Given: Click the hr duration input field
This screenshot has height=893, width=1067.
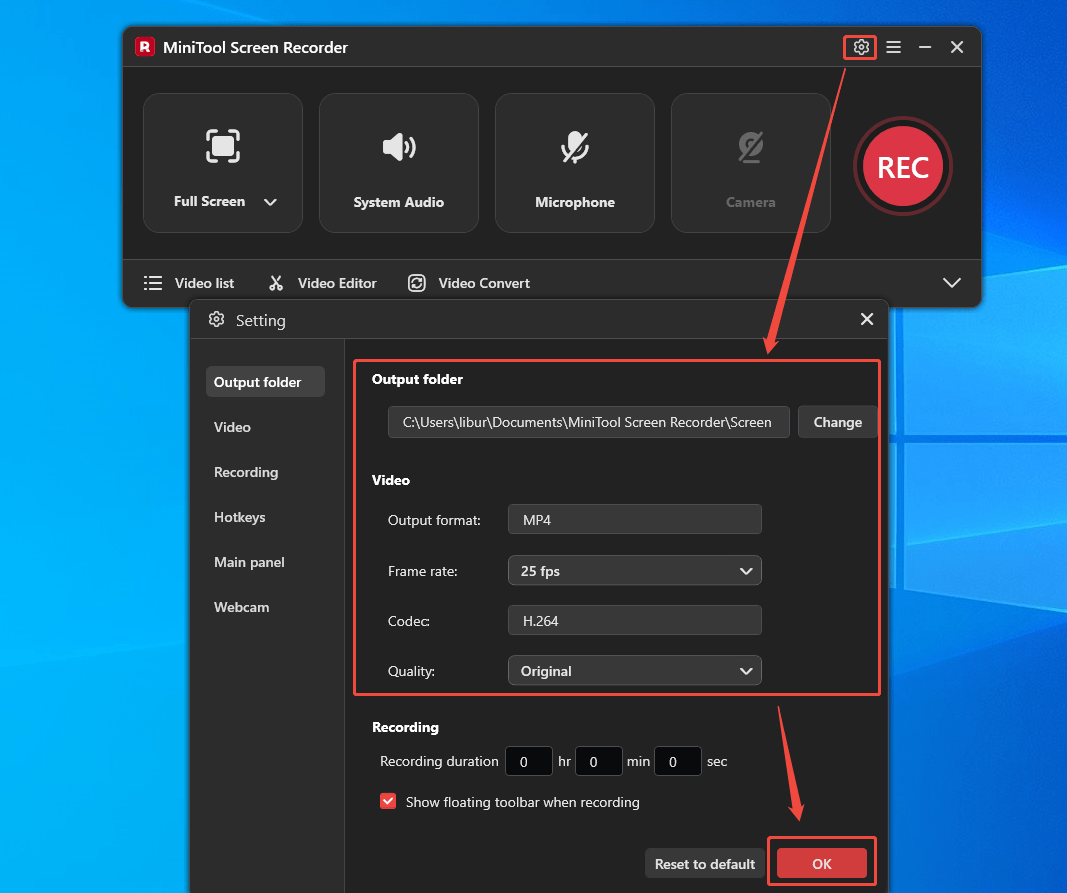Looking at the screenshot, I should pyautogui.click(x=529, y=761).
